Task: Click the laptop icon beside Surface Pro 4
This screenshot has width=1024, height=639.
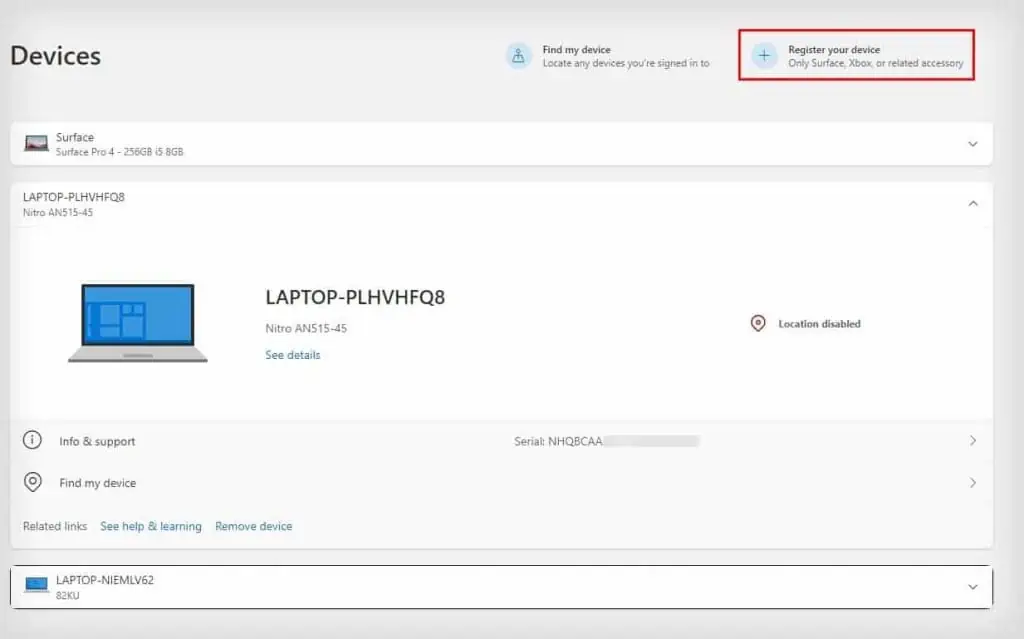Action: point(38,143)
